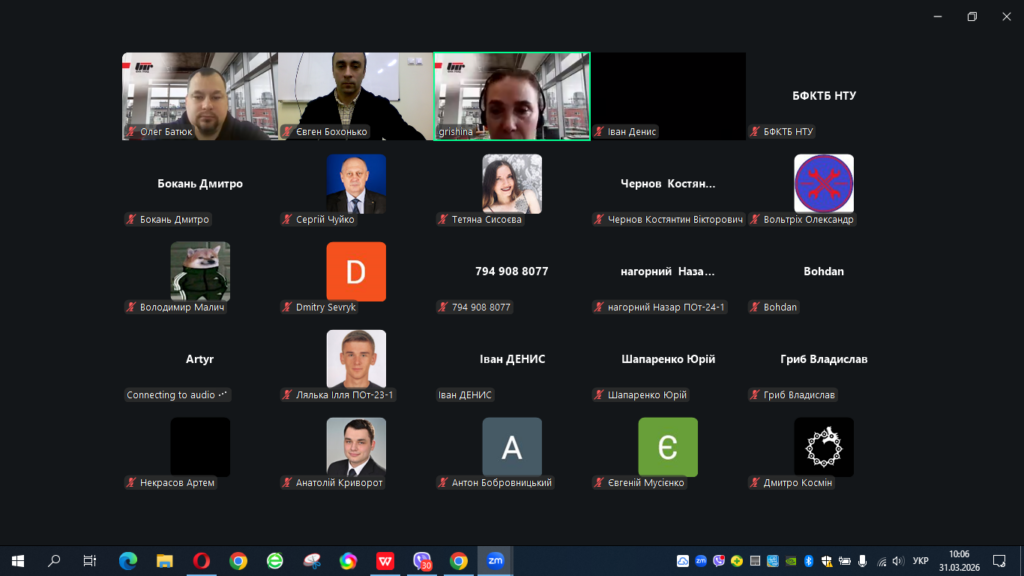Open Task View from the taskbar
1024x576 pixels.
(x=90, y=561)
